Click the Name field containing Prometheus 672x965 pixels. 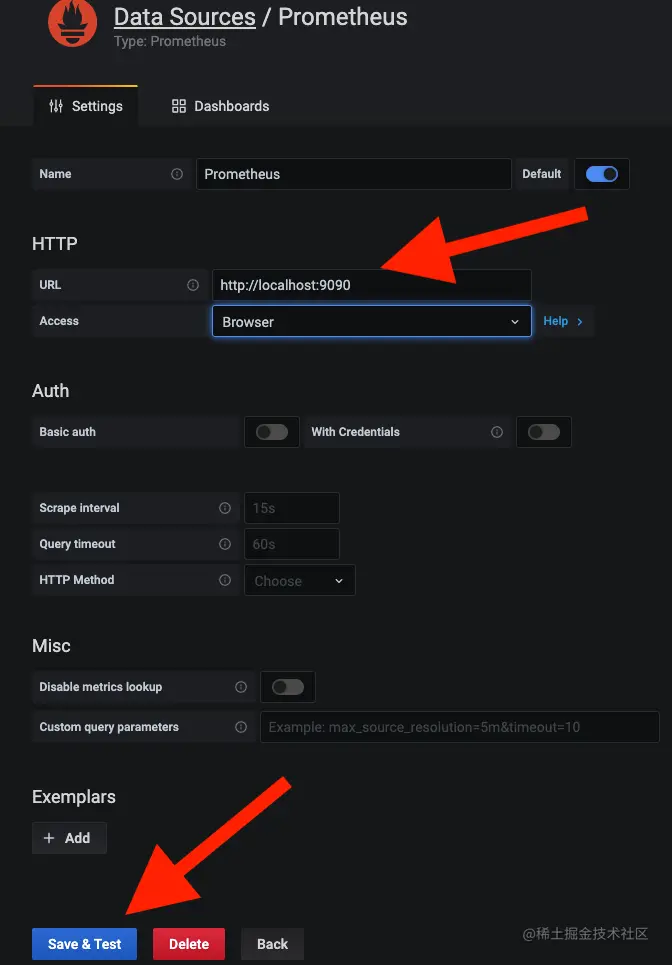[x=354, y=174]
